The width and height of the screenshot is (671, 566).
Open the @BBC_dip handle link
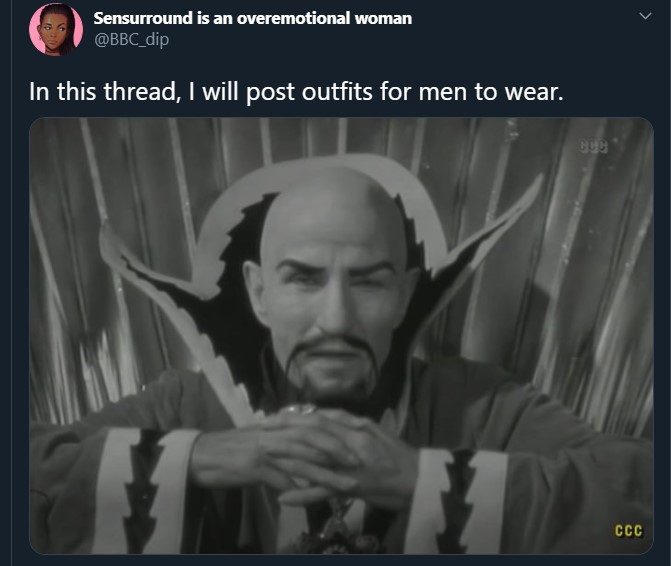tap(131, 39)
